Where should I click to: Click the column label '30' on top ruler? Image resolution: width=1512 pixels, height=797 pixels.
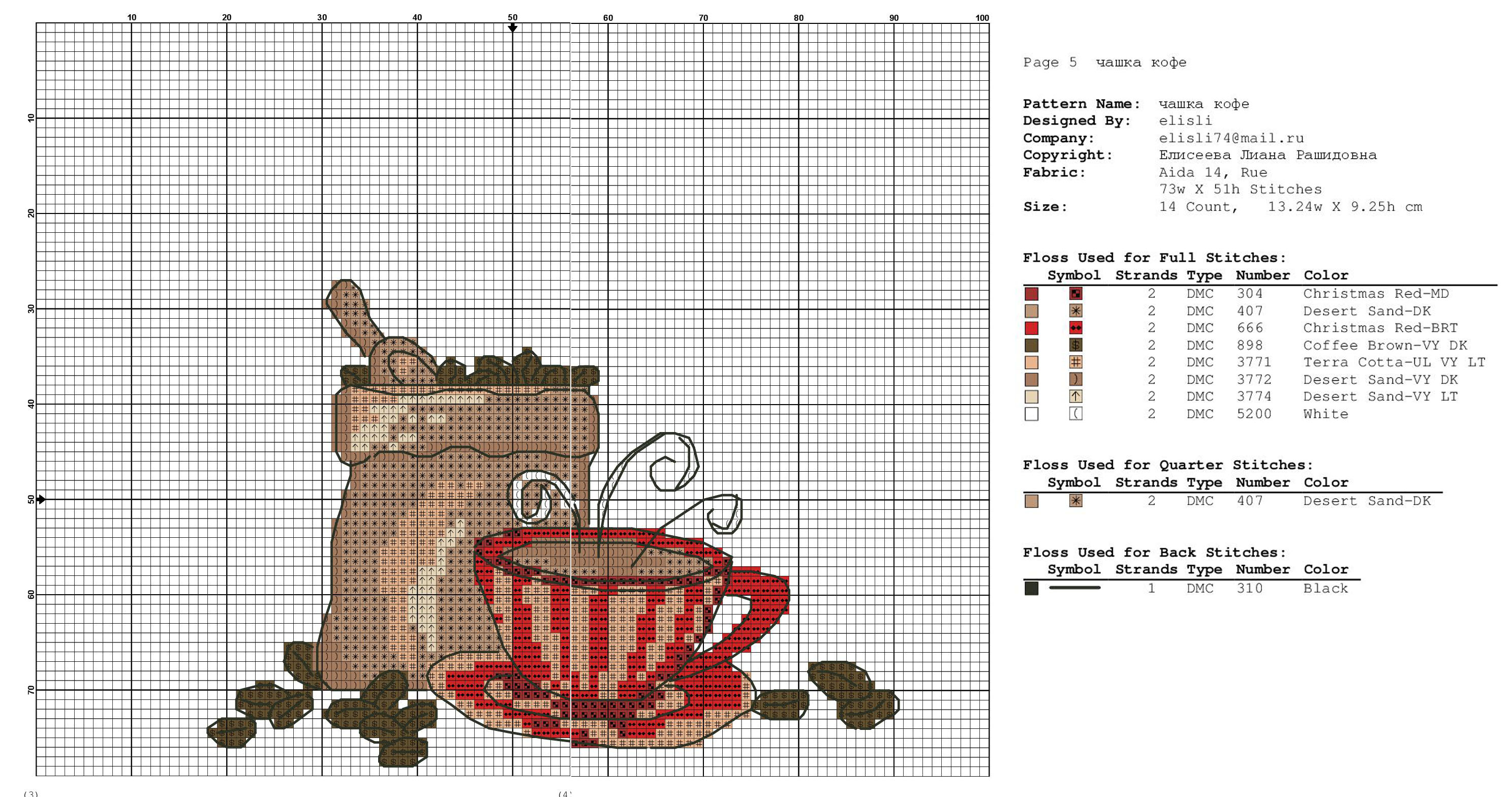[322, 18]
